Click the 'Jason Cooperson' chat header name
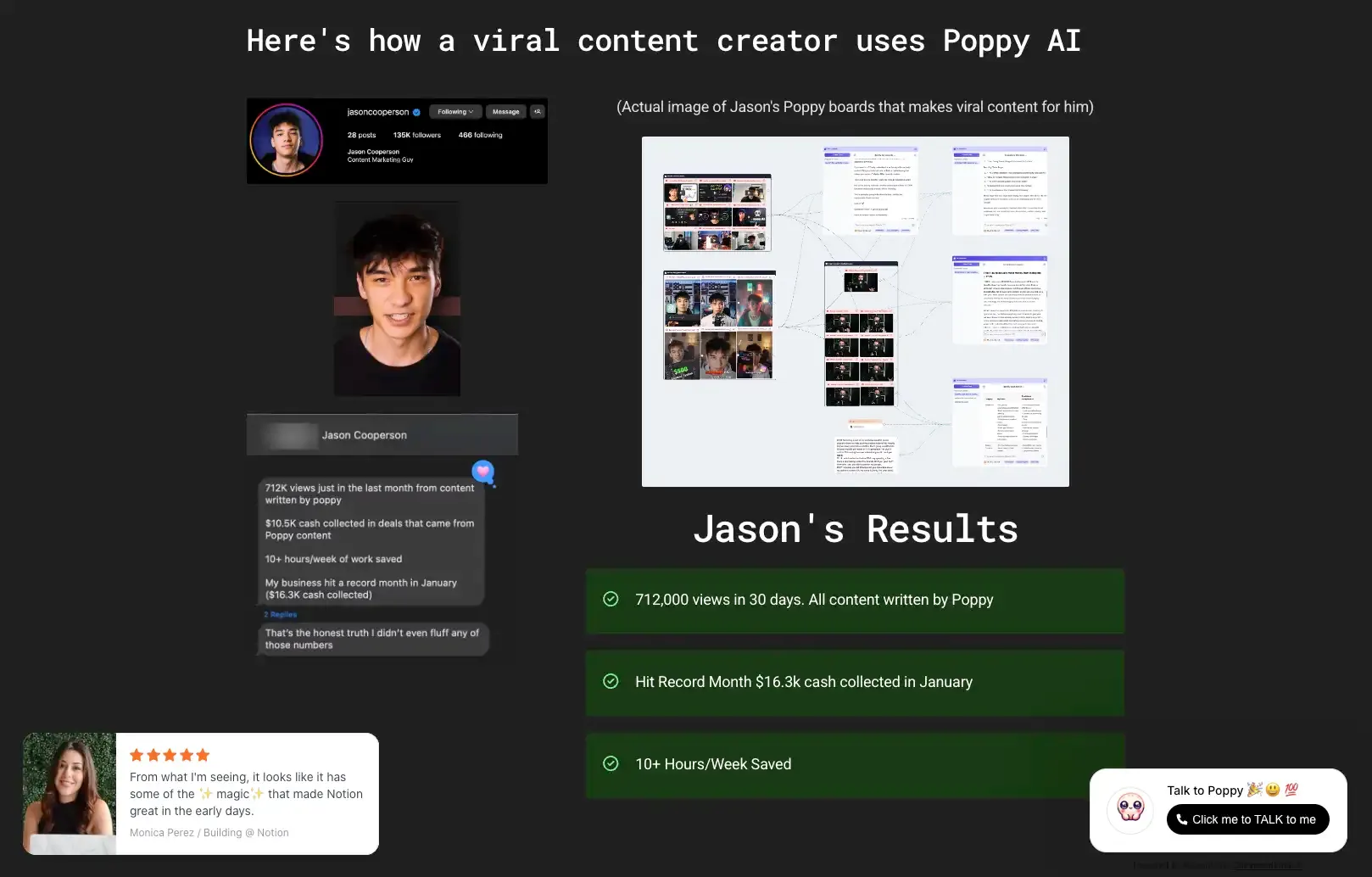The image size is (1372, 877). [365, 435]
